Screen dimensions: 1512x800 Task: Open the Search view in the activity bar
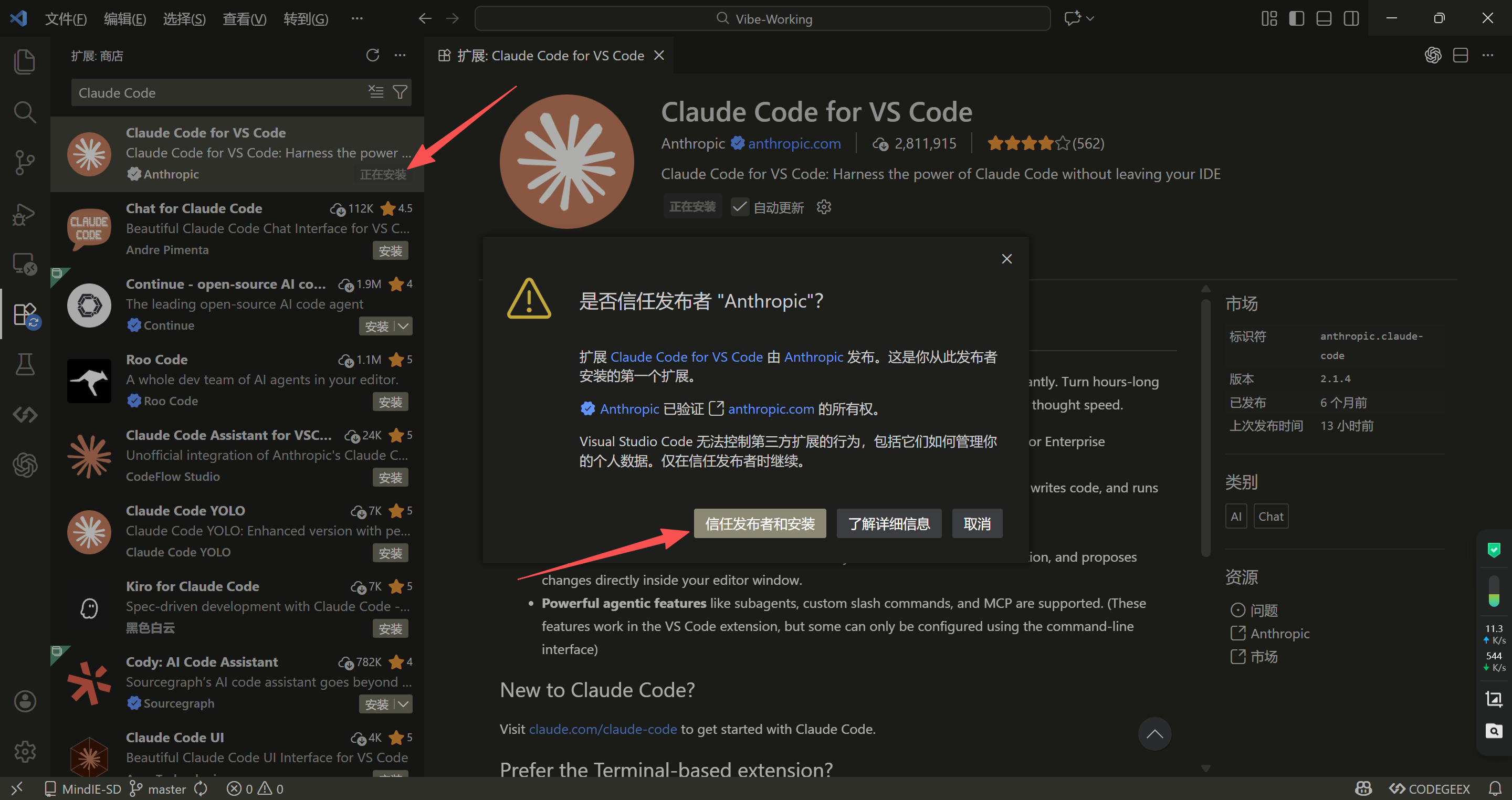[x=25, y=111]
